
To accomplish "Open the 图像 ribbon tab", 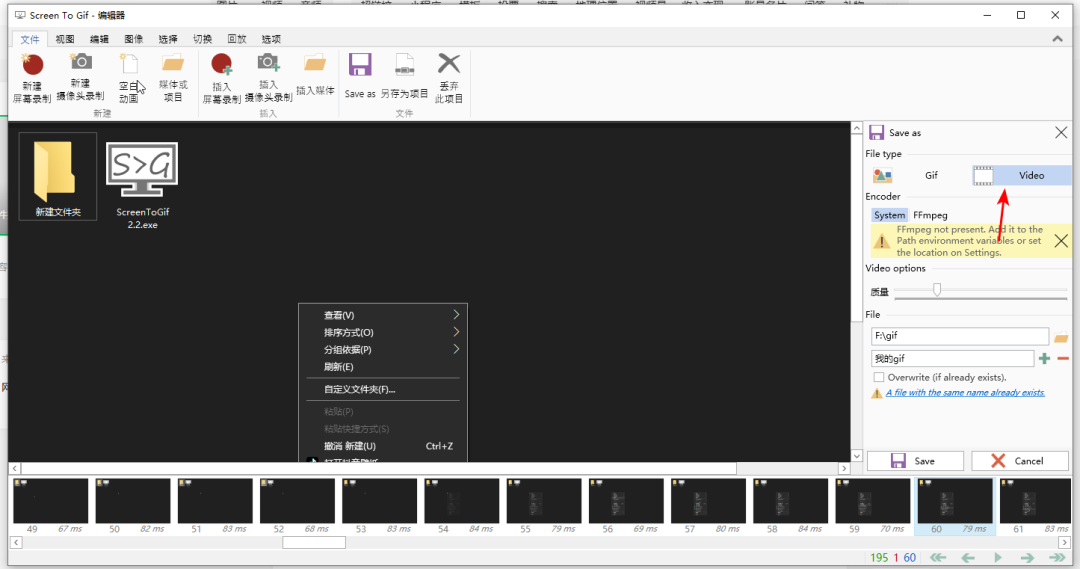I will (x=134, y=39).
